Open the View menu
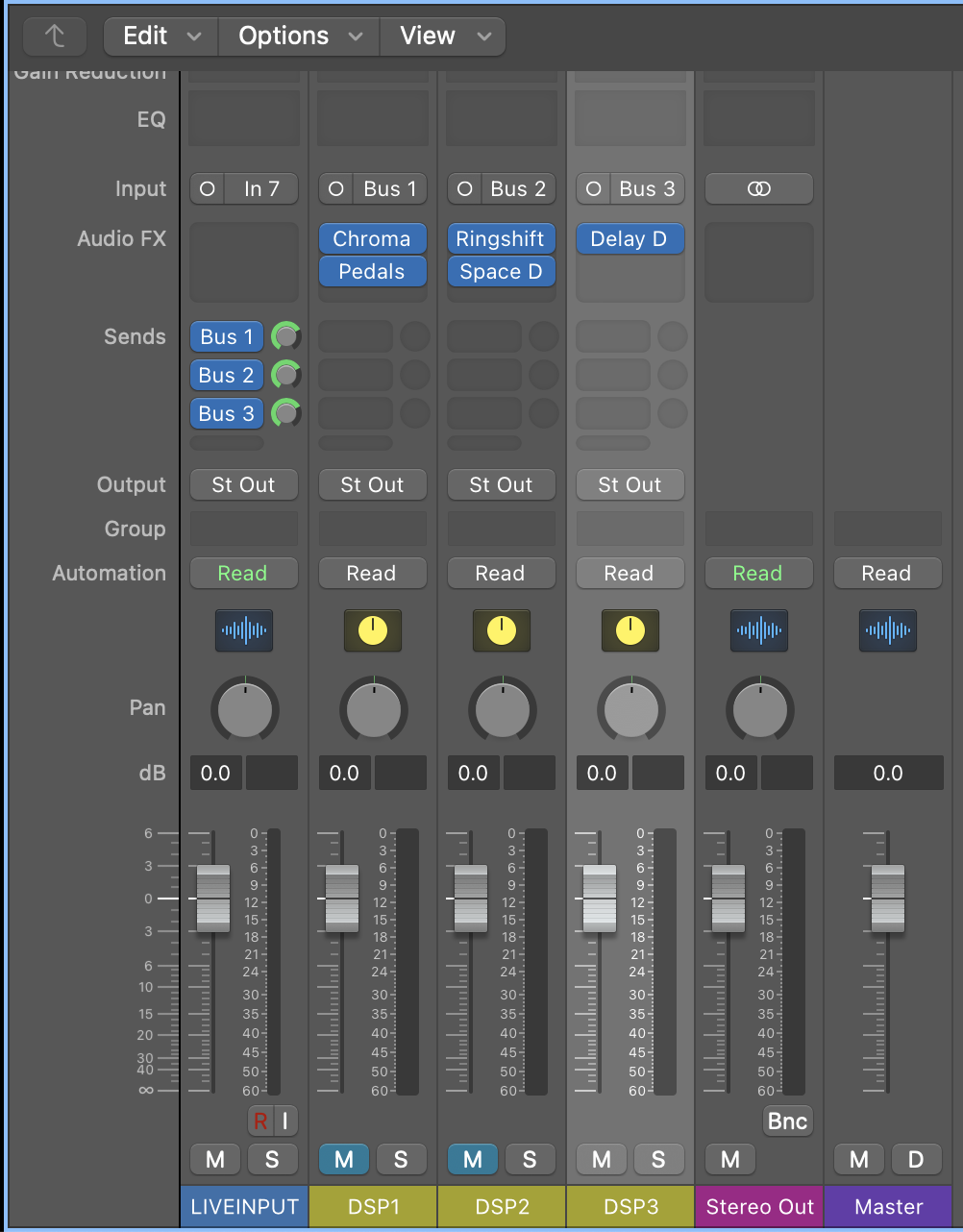The width and height of the screenshot is (963, 1232). point(442,37)
